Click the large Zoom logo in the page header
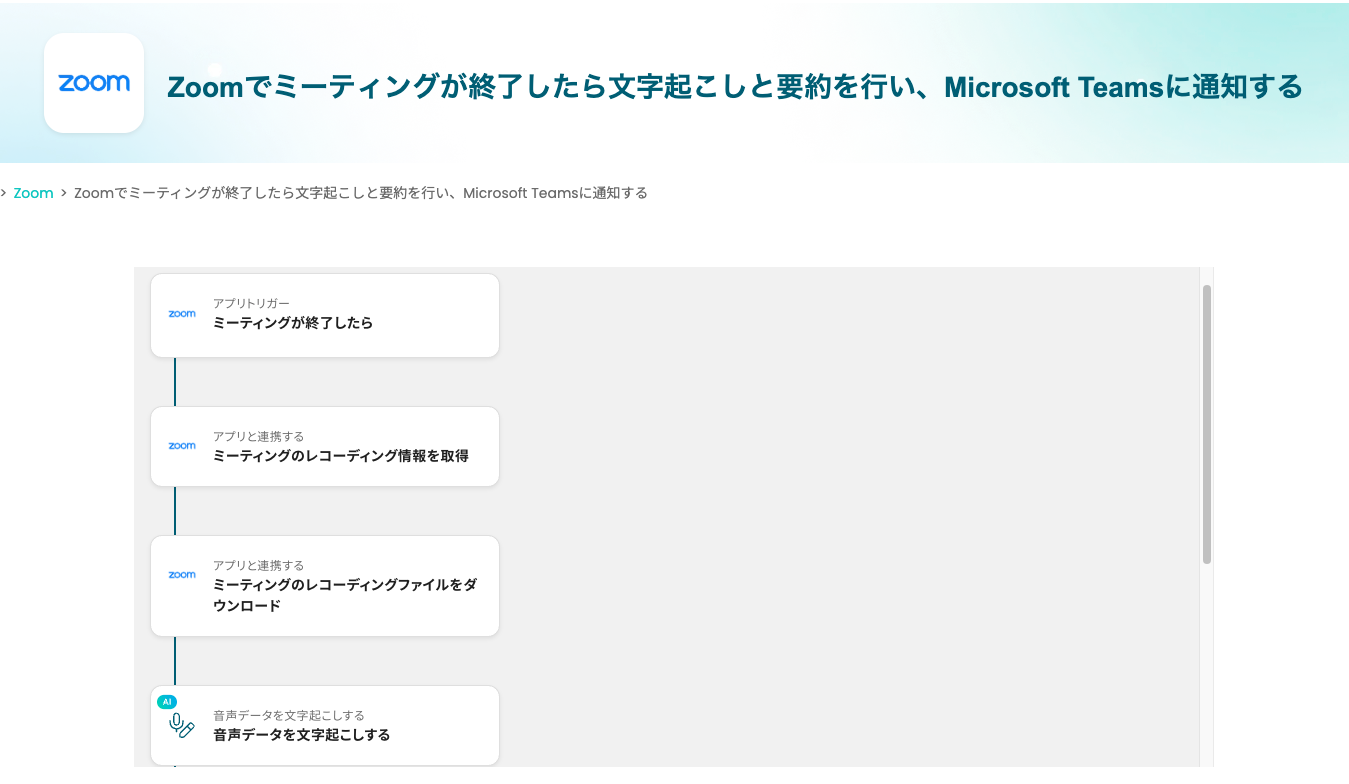This screenshot has height=784, width=1349. [x=94, y=83]
